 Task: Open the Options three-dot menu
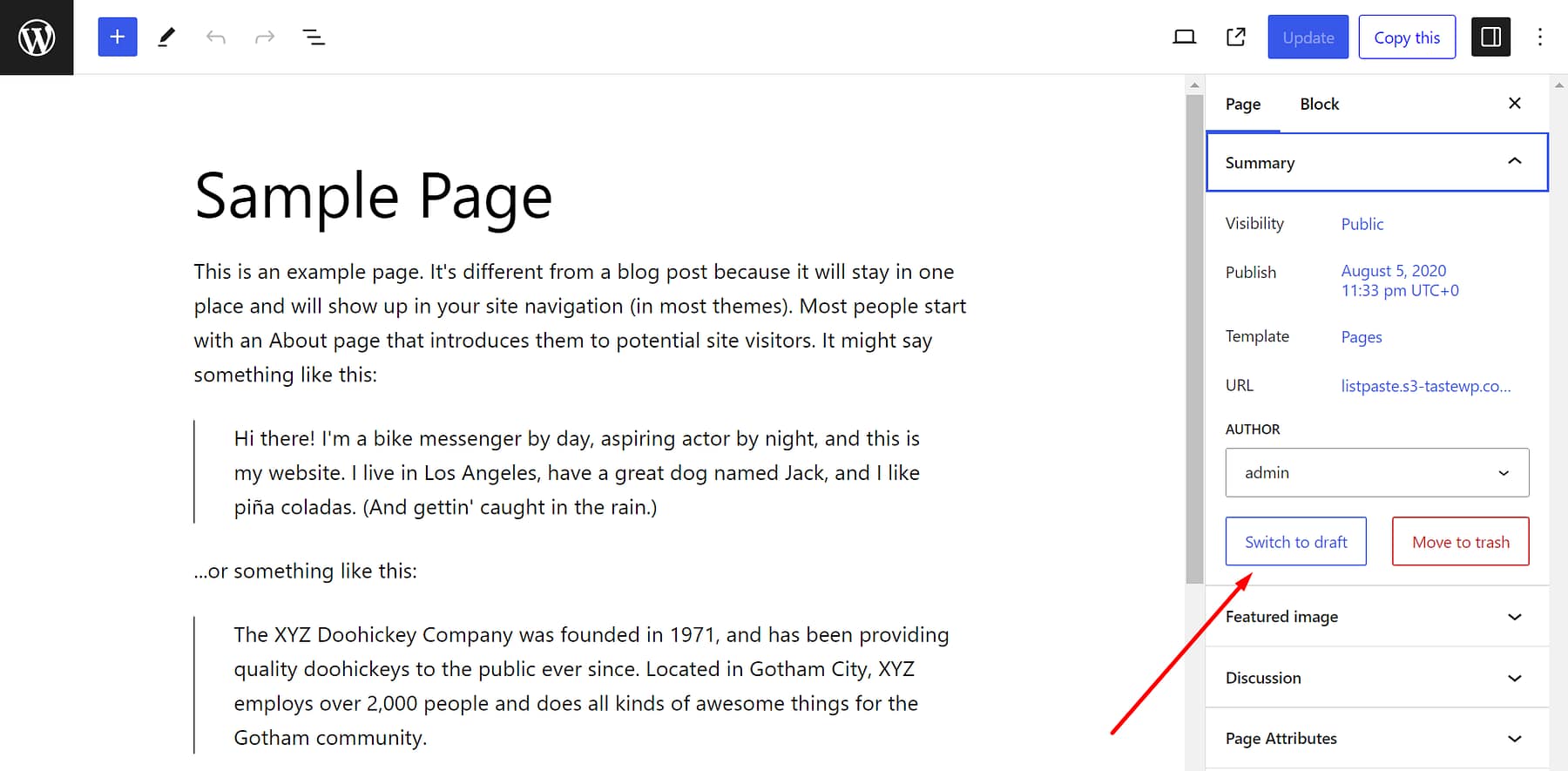point(1540,37)
